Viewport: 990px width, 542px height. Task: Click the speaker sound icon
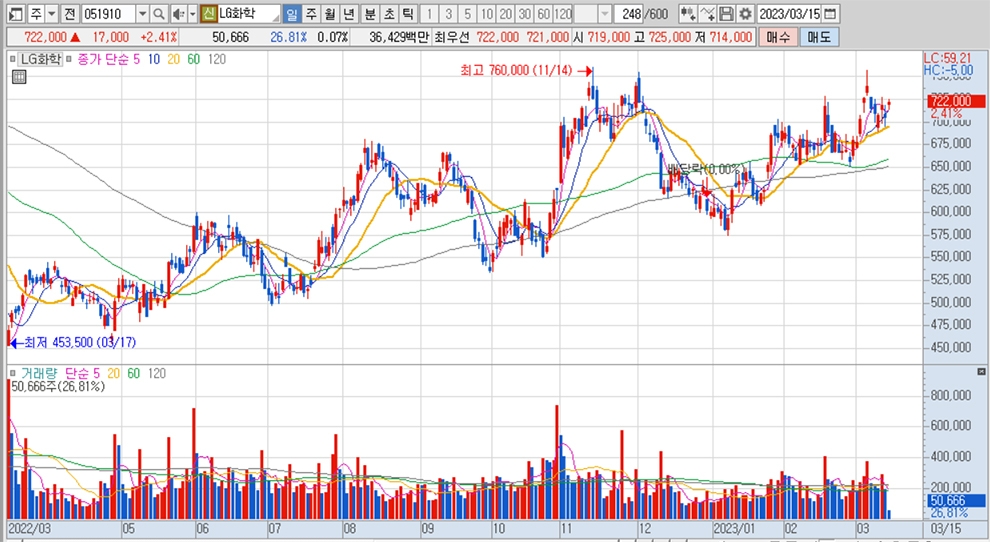[178, 14]
